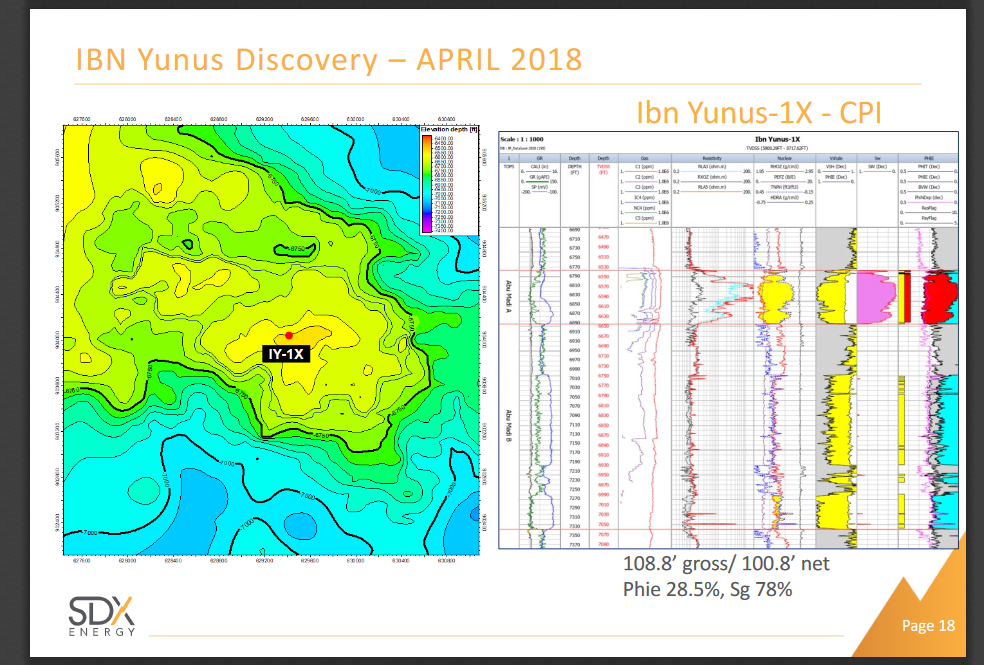The width and height of the screenshot is (984, 665).
Task: Click the 'RLA3 (ohm.m)' resistivity curve label
Action: [712, 166]
